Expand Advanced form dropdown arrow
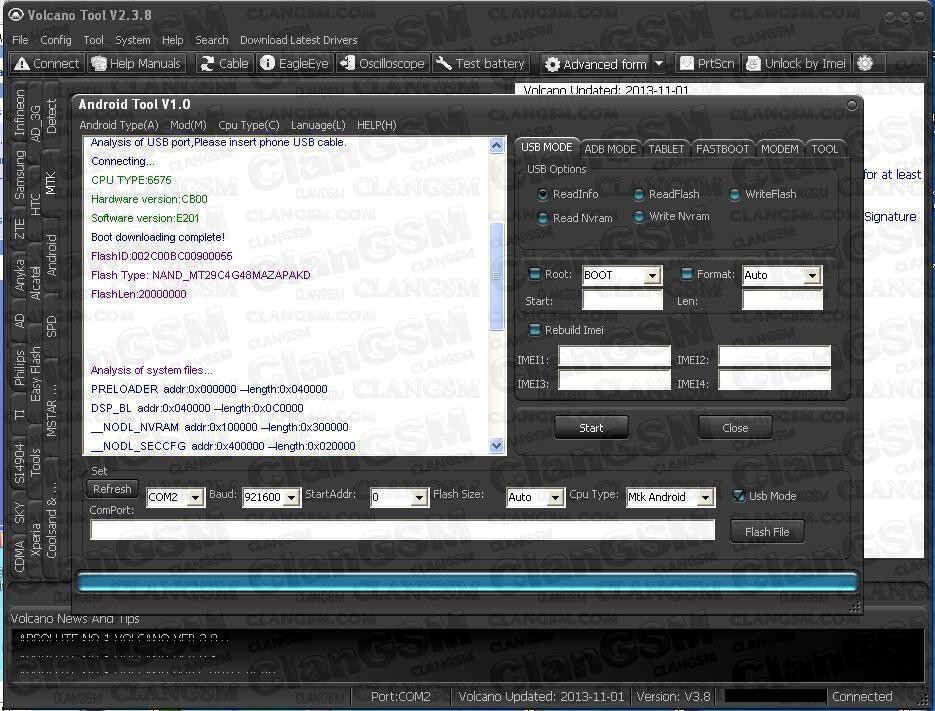 pyautogui.click(x=658, y=63)
